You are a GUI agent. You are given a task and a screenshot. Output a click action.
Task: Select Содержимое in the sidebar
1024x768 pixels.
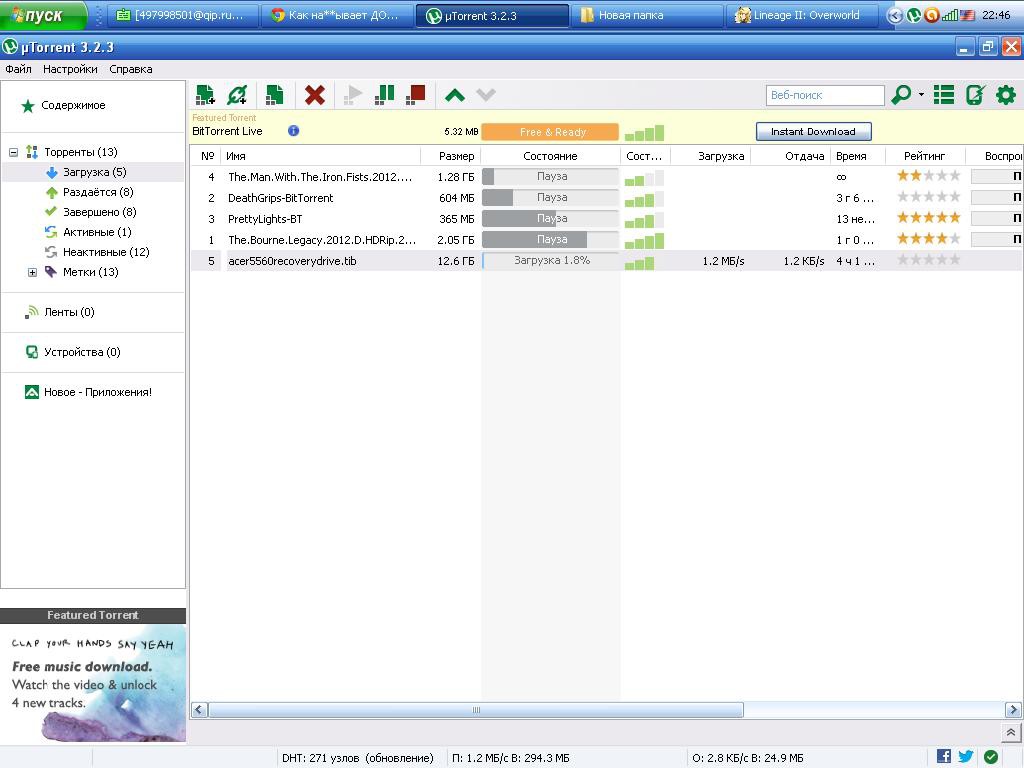(x=73, y=105)
